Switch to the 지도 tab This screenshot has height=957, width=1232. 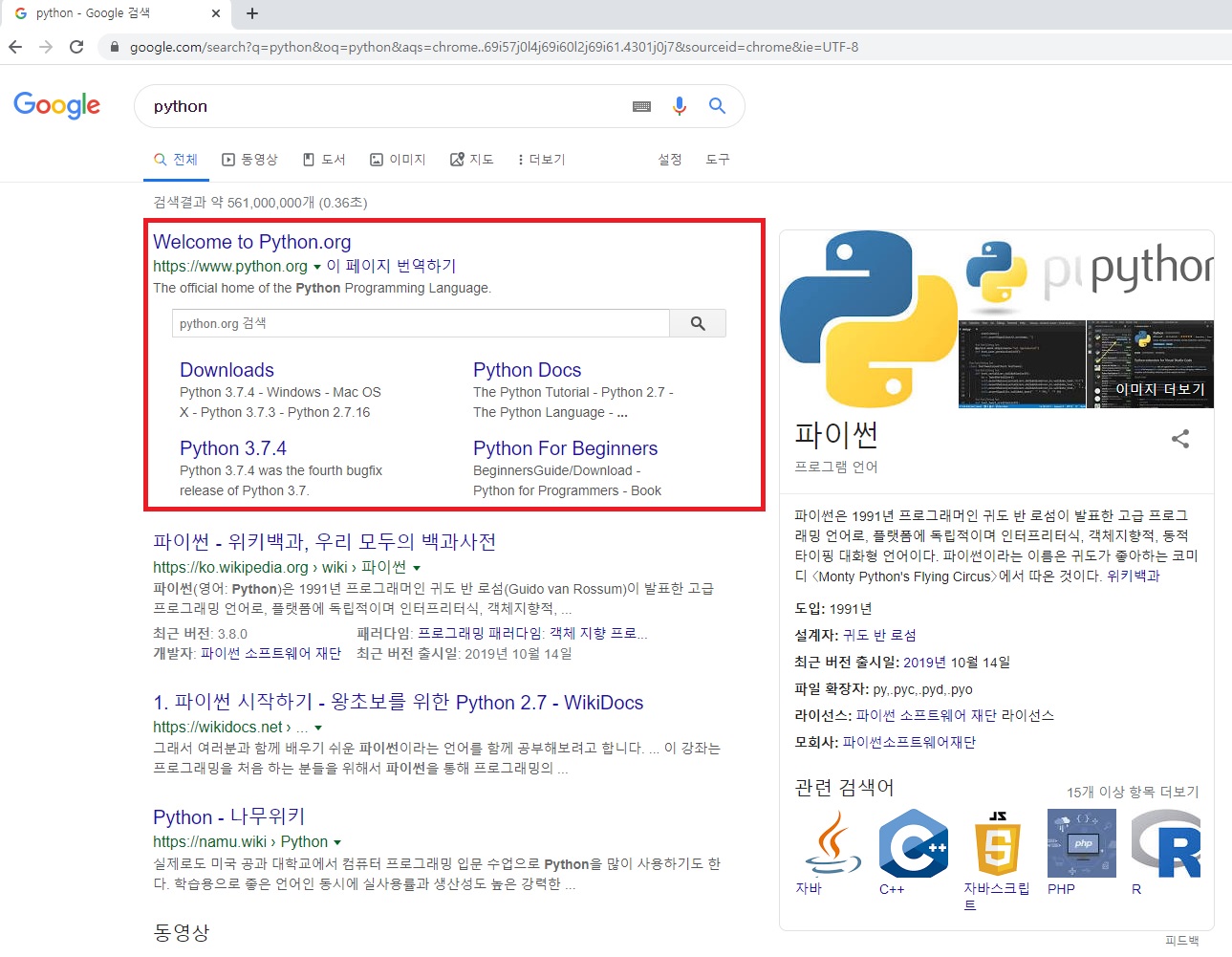pos(472,160)
